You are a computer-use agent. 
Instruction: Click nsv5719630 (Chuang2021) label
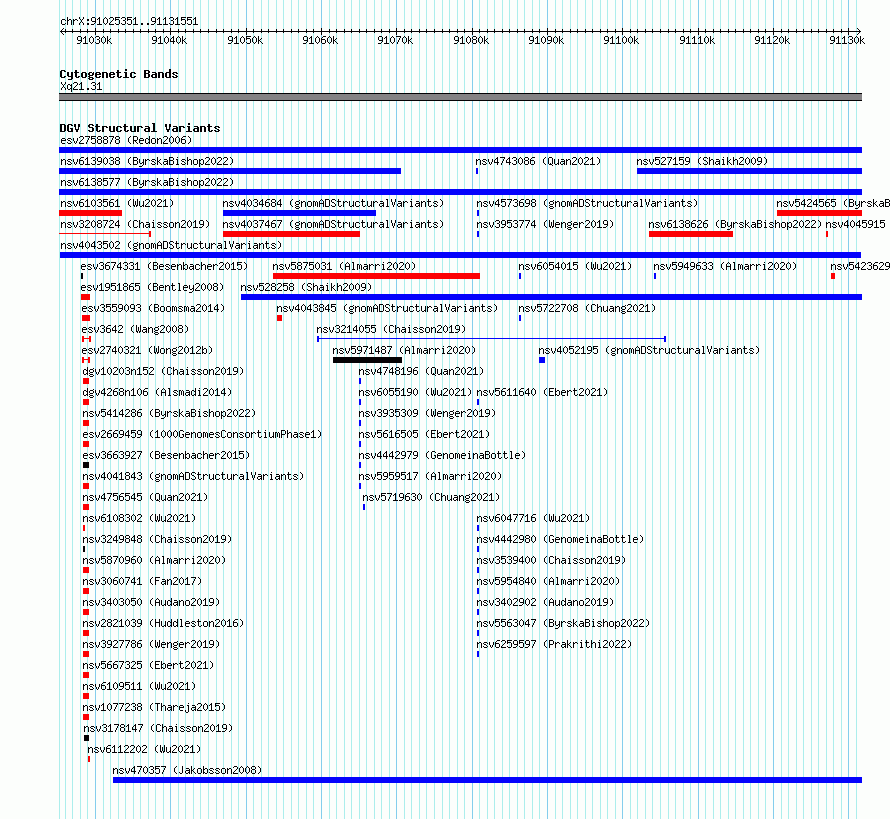(431, 497)
